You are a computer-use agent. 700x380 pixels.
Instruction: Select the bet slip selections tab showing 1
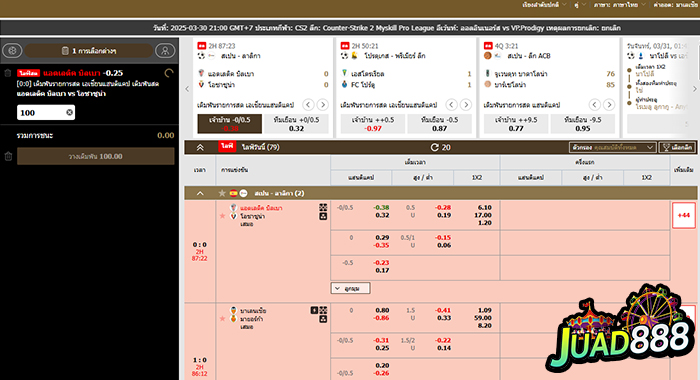(x=88, y=50)
